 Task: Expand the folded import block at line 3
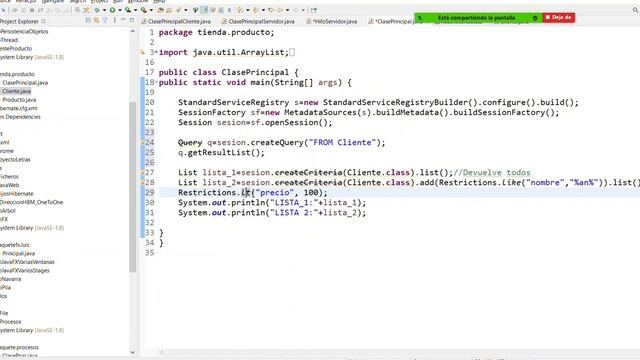[x=156, y=52]
